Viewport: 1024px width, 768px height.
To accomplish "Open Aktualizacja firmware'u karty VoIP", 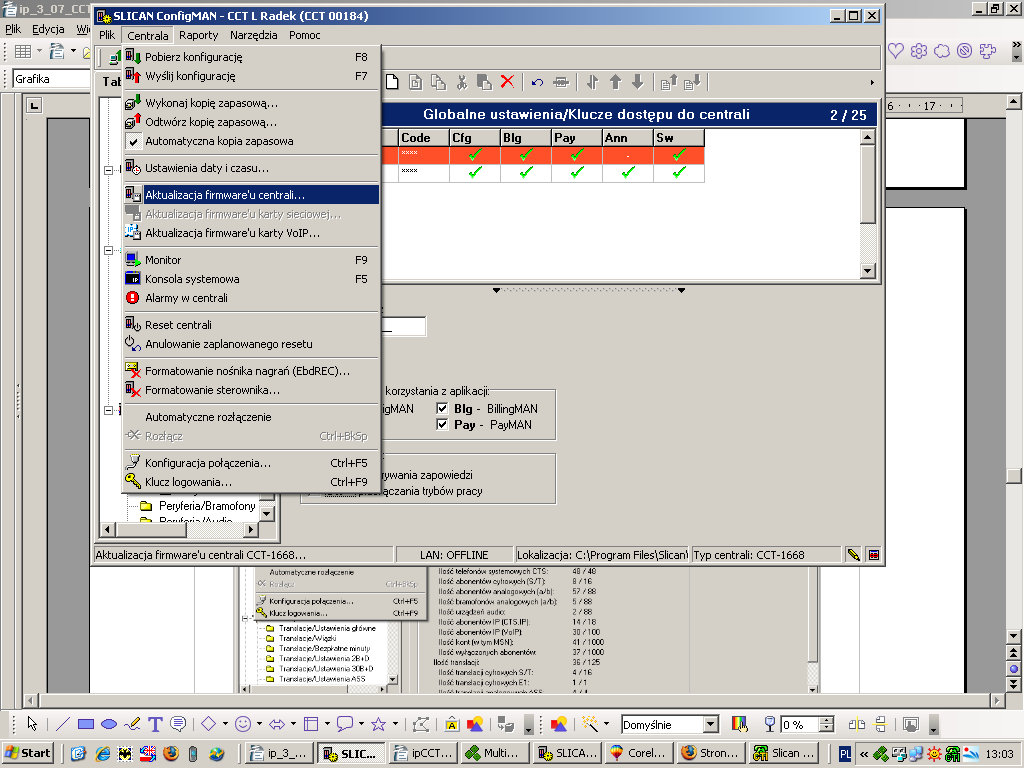I will click(x=251, y=232).
